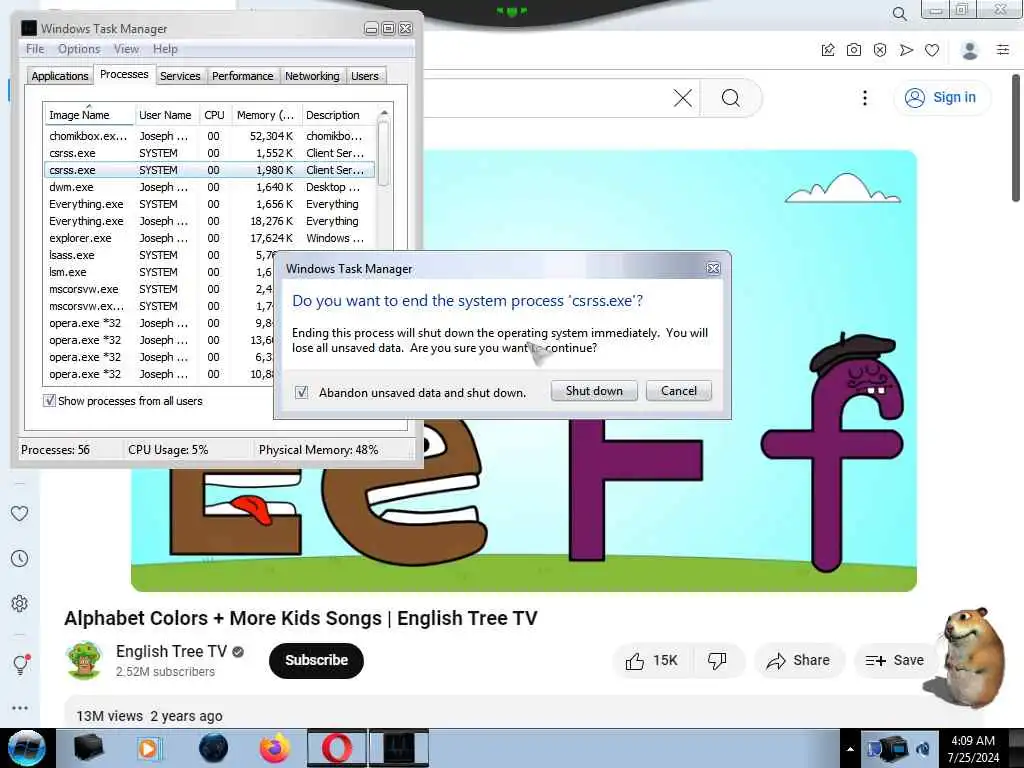Open Opera sidebar lightbulb tips icon
Screen dimensions: 1024x768
click(20, 665)
